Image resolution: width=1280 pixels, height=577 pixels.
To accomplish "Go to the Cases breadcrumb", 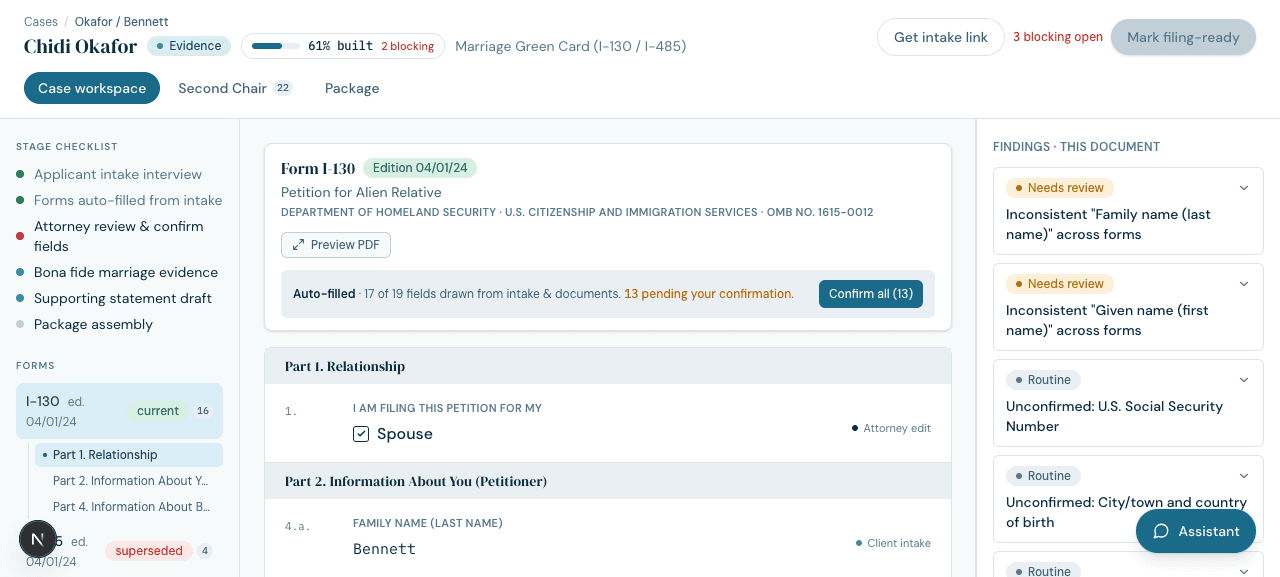I will (41, 21).
